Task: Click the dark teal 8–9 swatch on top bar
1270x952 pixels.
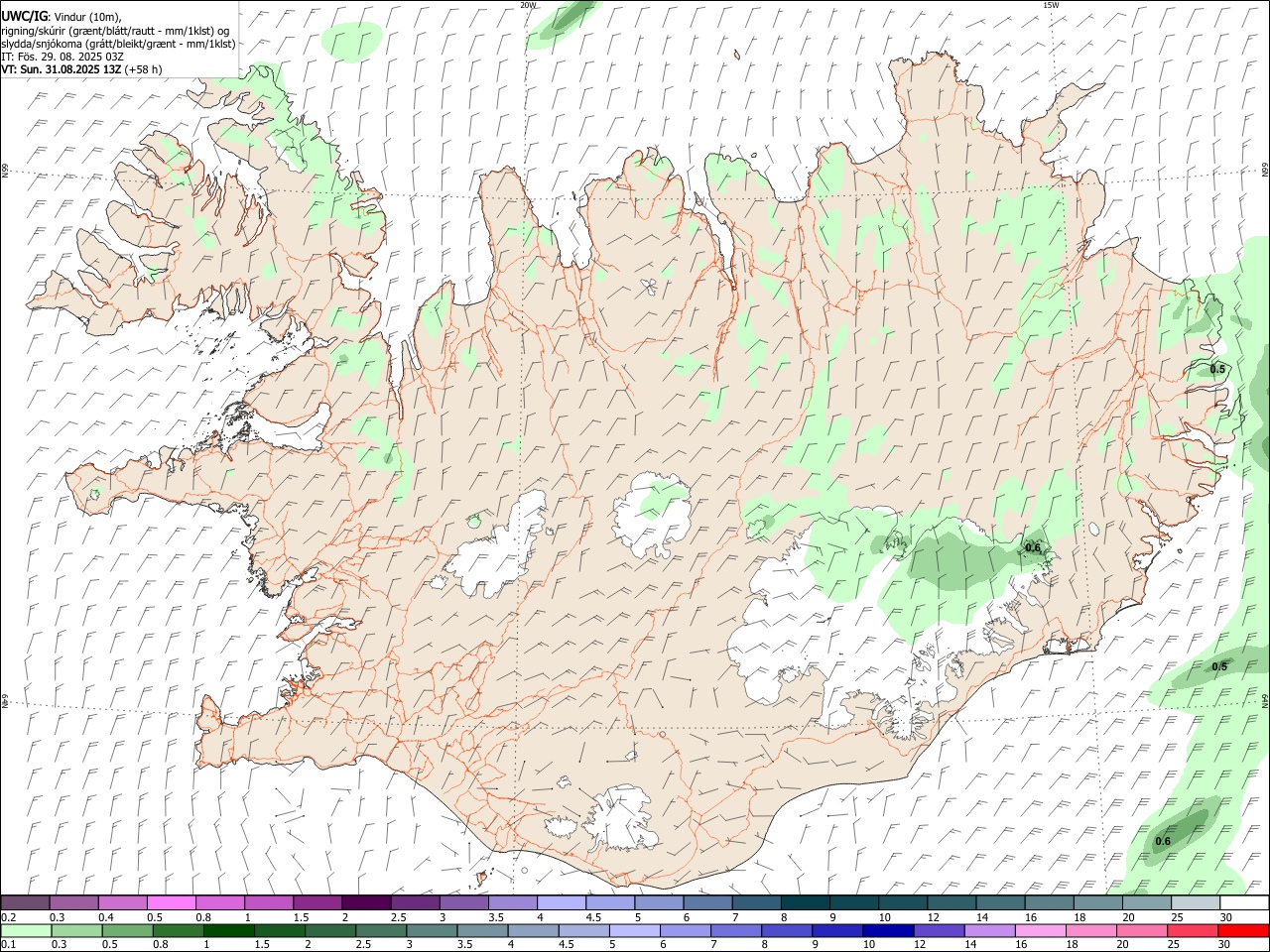Action: pos(806,903)
